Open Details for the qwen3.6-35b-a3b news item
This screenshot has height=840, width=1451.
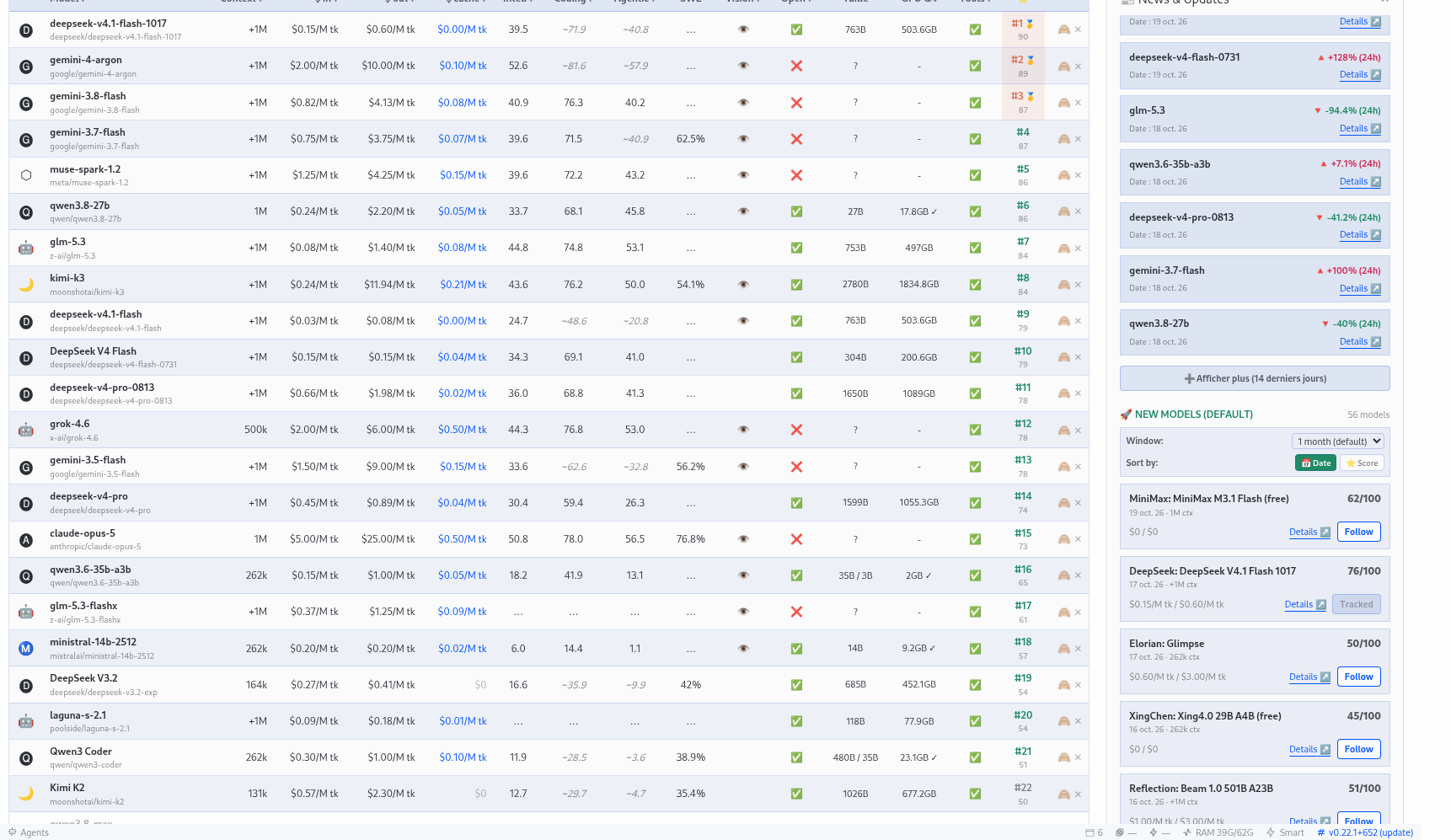[x=1359, y=182]
